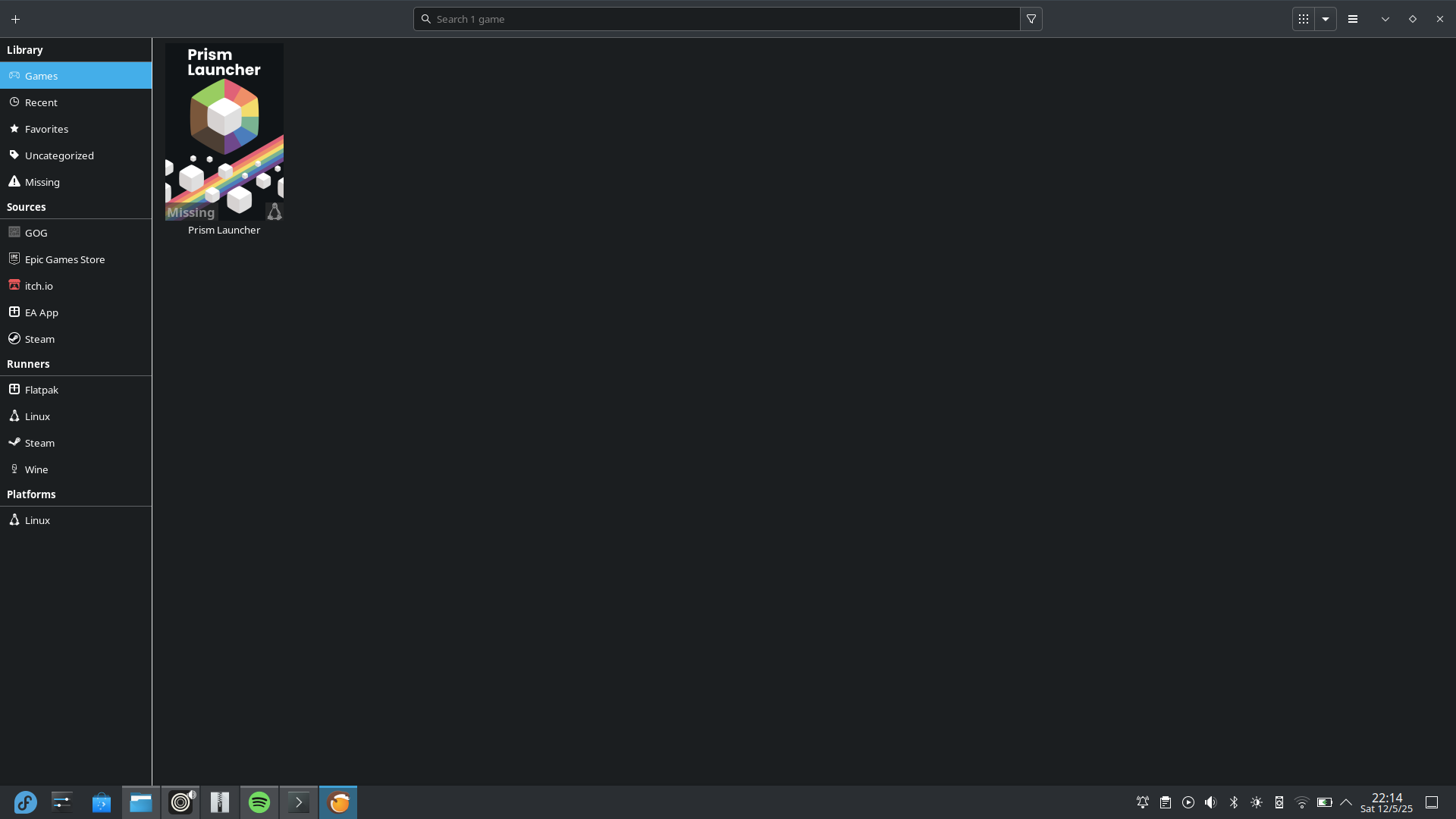Viewport: 1456px width, 819px height.
Task: Select Wine runner
Action: pyautogui.click(x=76, y=469)
